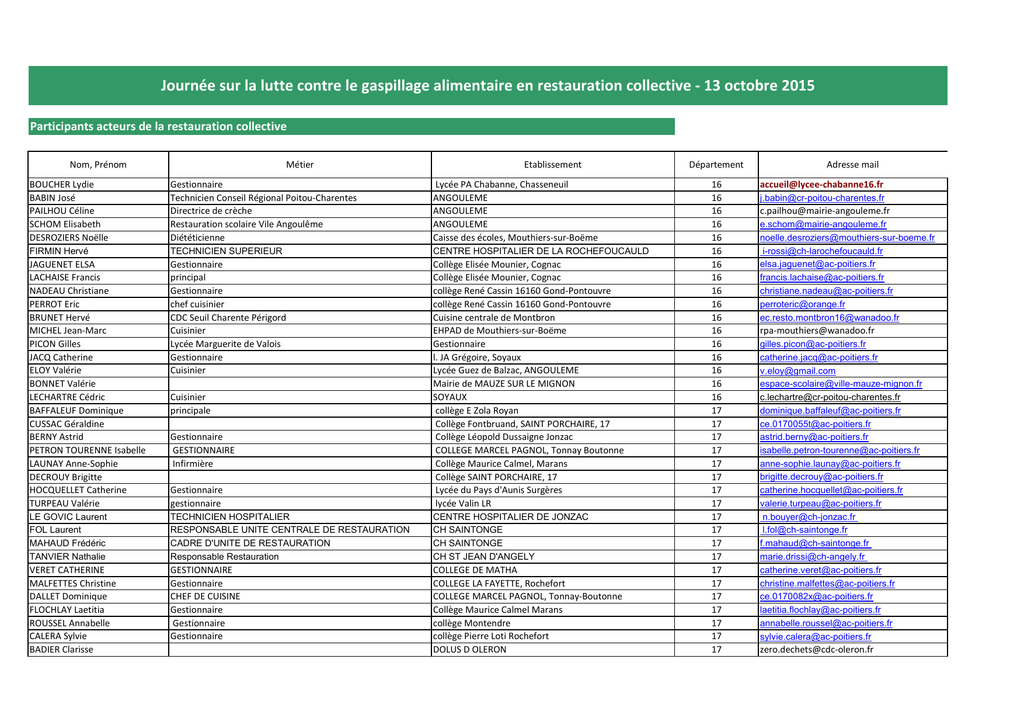Select the 'Etablissement' column header
Viewport: 1024px width, 725px height.
point(552,165)
